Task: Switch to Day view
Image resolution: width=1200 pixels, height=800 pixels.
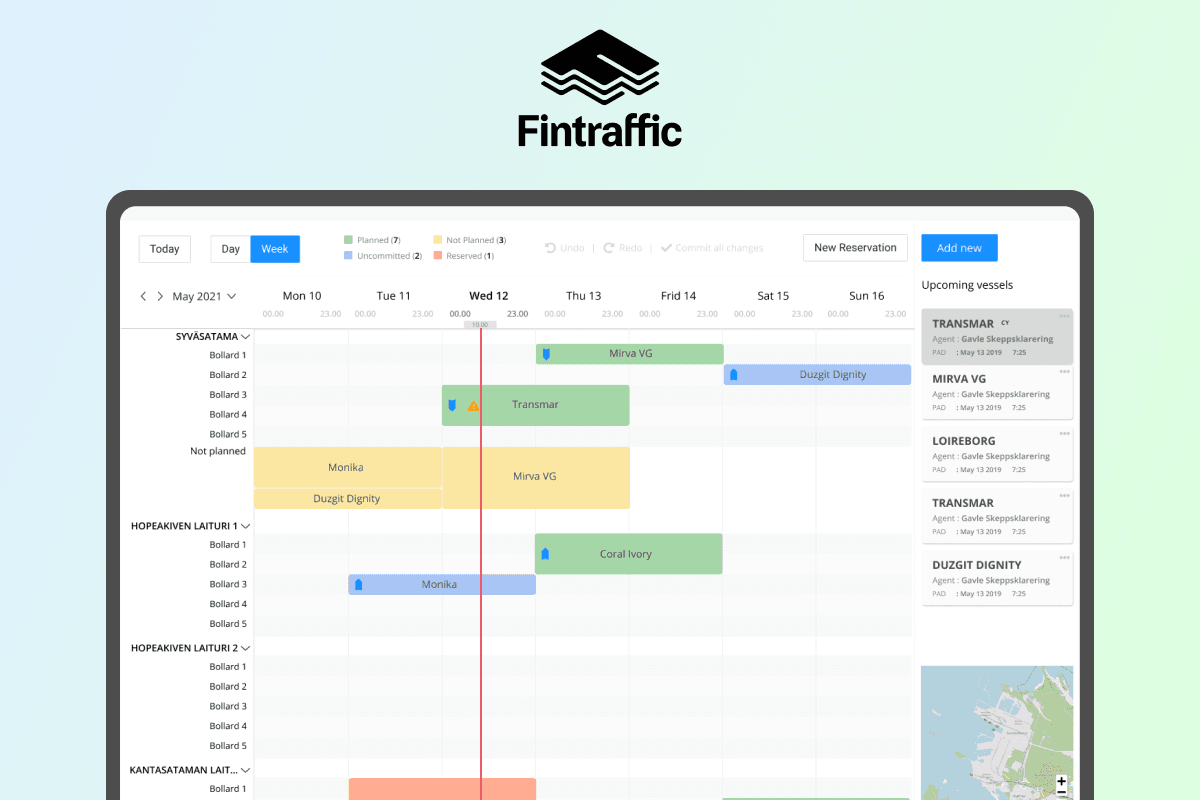Action: click(x=231, y=249)
